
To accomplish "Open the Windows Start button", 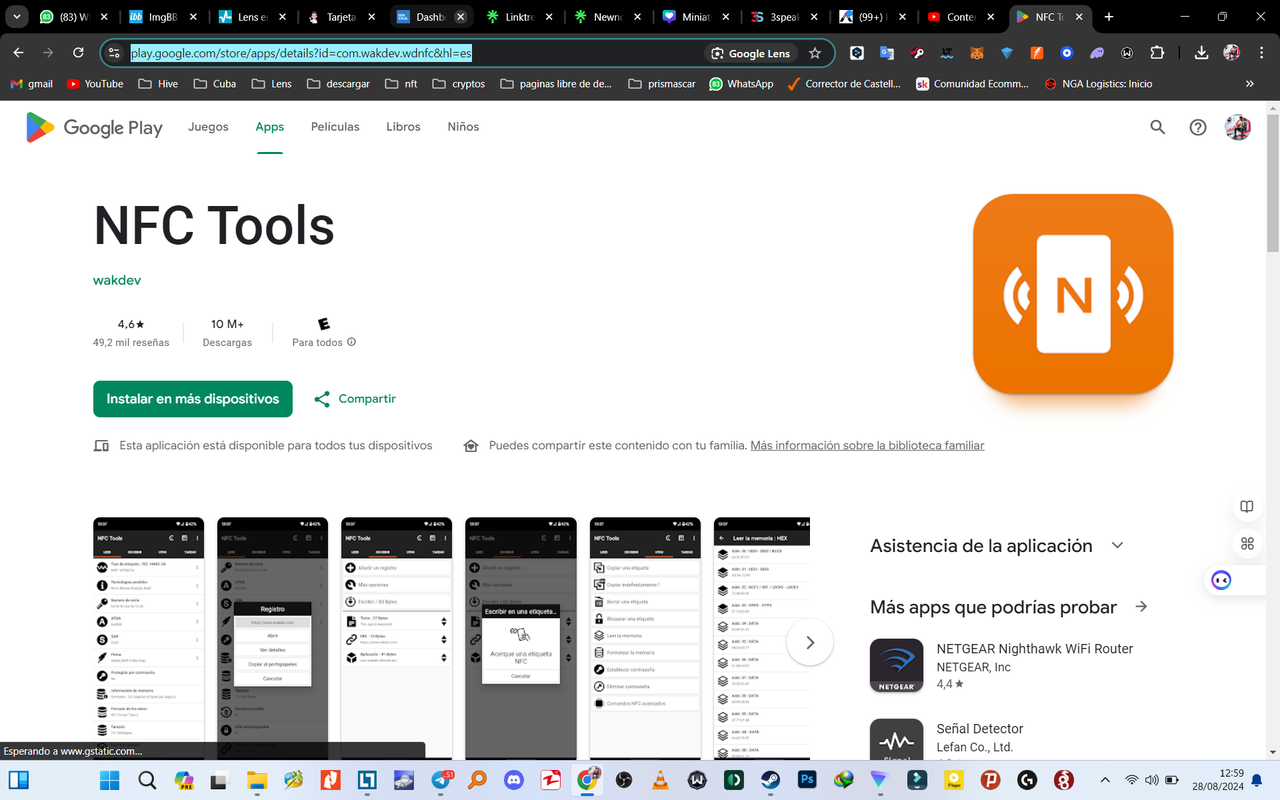I will click(109, 780).
